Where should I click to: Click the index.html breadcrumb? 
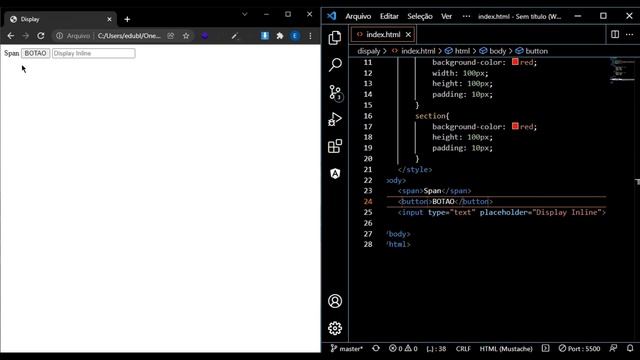tap(418, 51)
